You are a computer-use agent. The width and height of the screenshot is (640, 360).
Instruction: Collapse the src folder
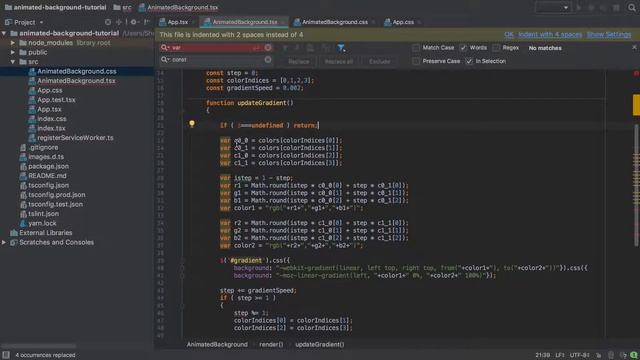[x=13, y=62]
